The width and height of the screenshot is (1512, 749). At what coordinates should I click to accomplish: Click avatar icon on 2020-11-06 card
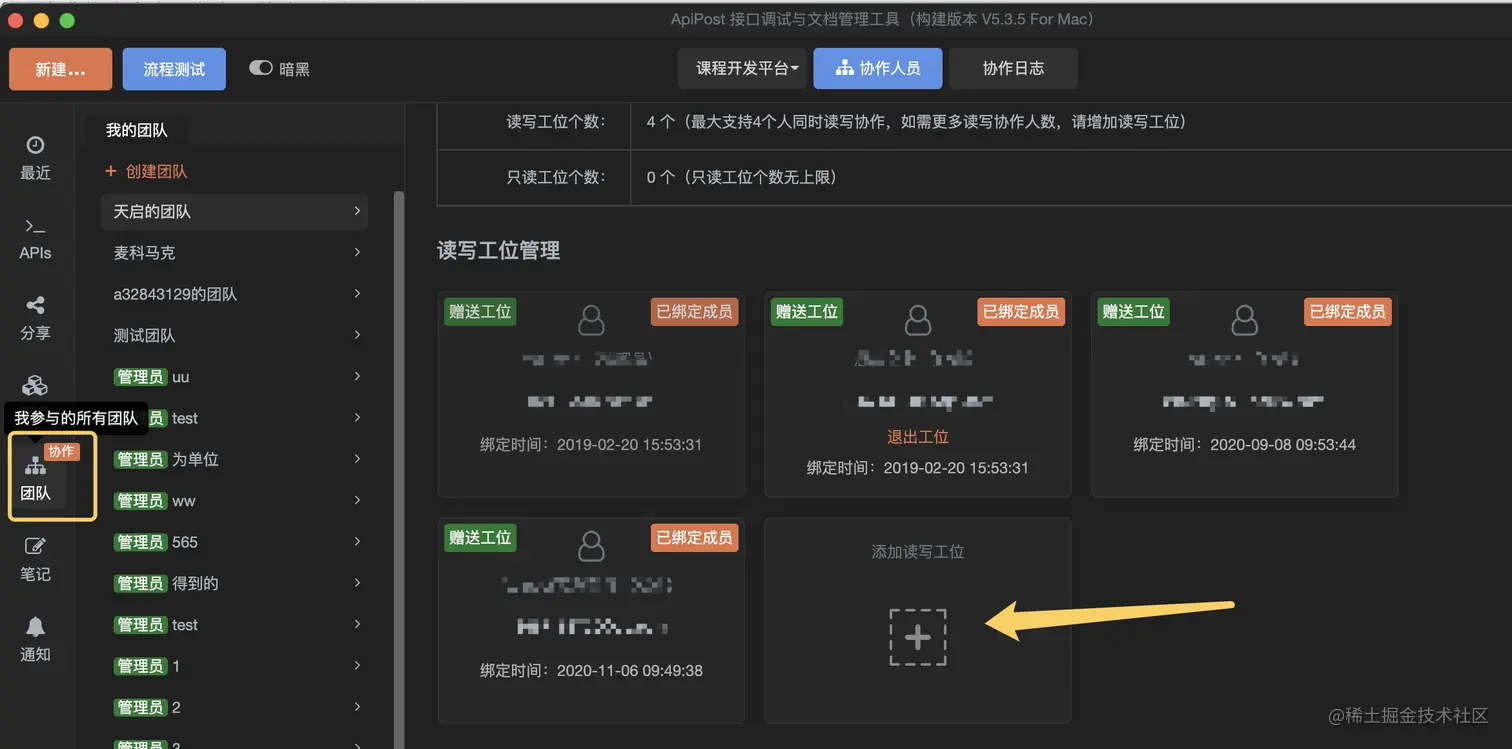pos(591,546)
